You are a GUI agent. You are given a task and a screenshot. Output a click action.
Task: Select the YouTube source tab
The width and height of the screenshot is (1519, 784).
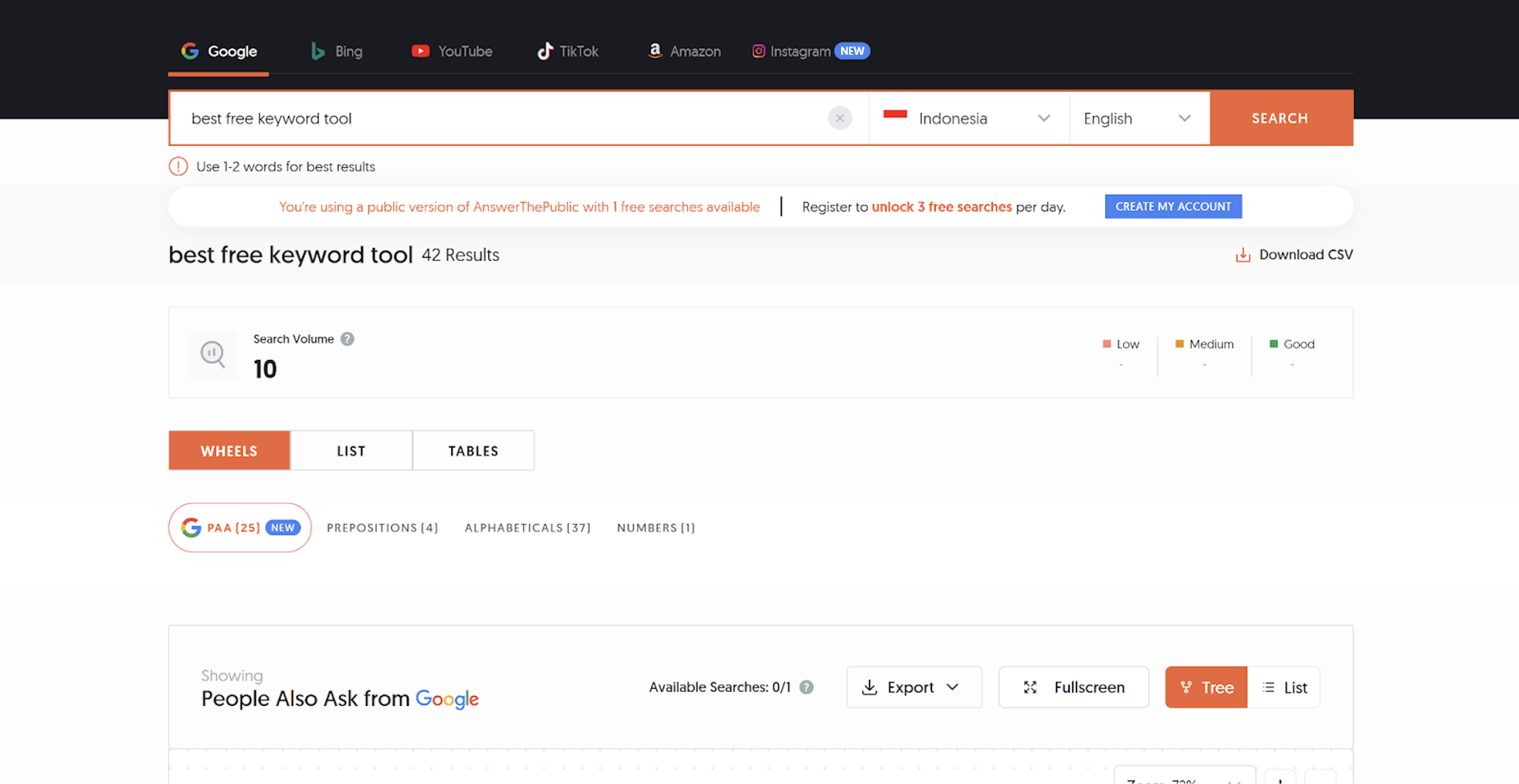tap(451, 51)
